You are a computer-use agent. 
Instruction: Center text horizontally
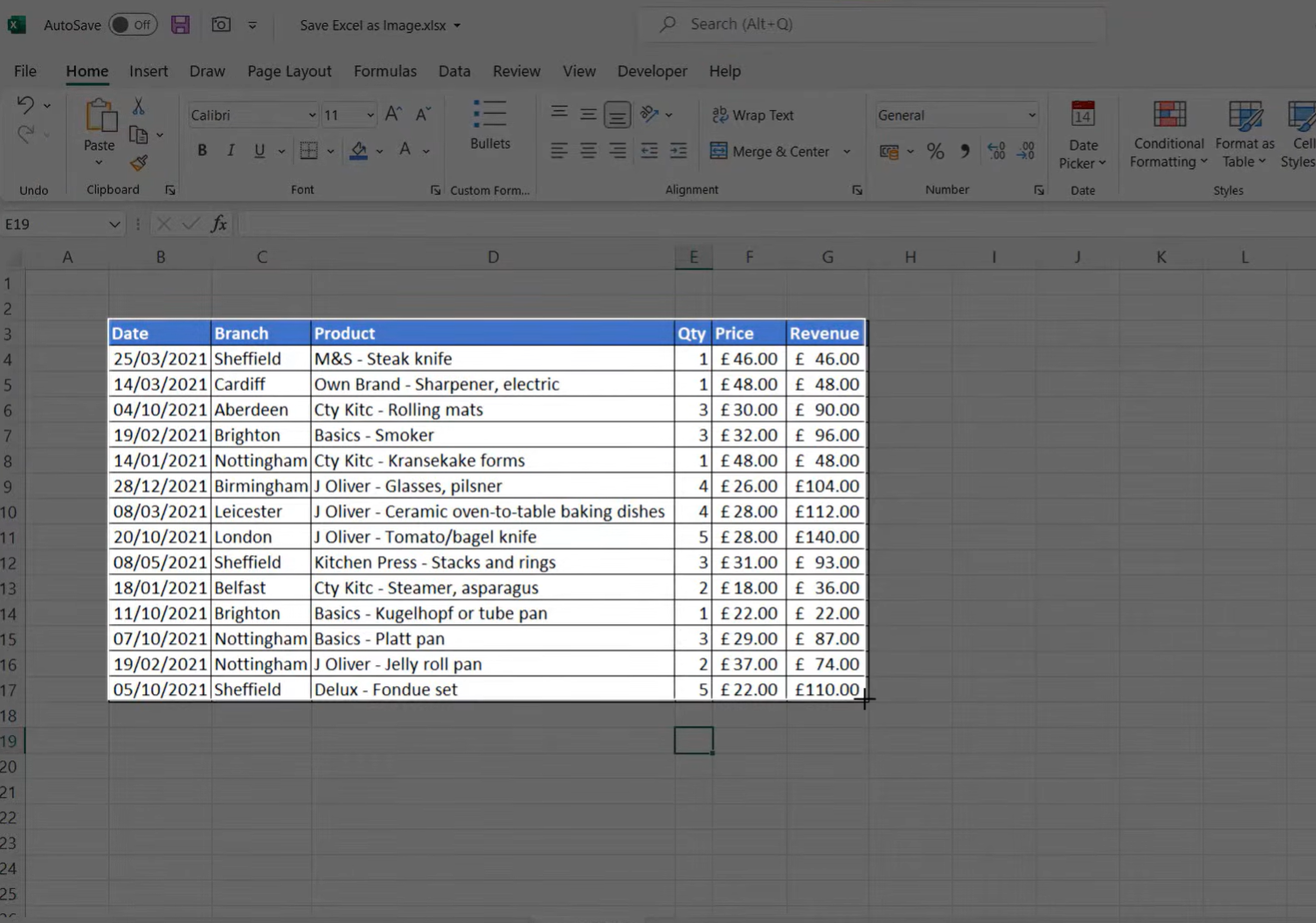pos(588,150)
